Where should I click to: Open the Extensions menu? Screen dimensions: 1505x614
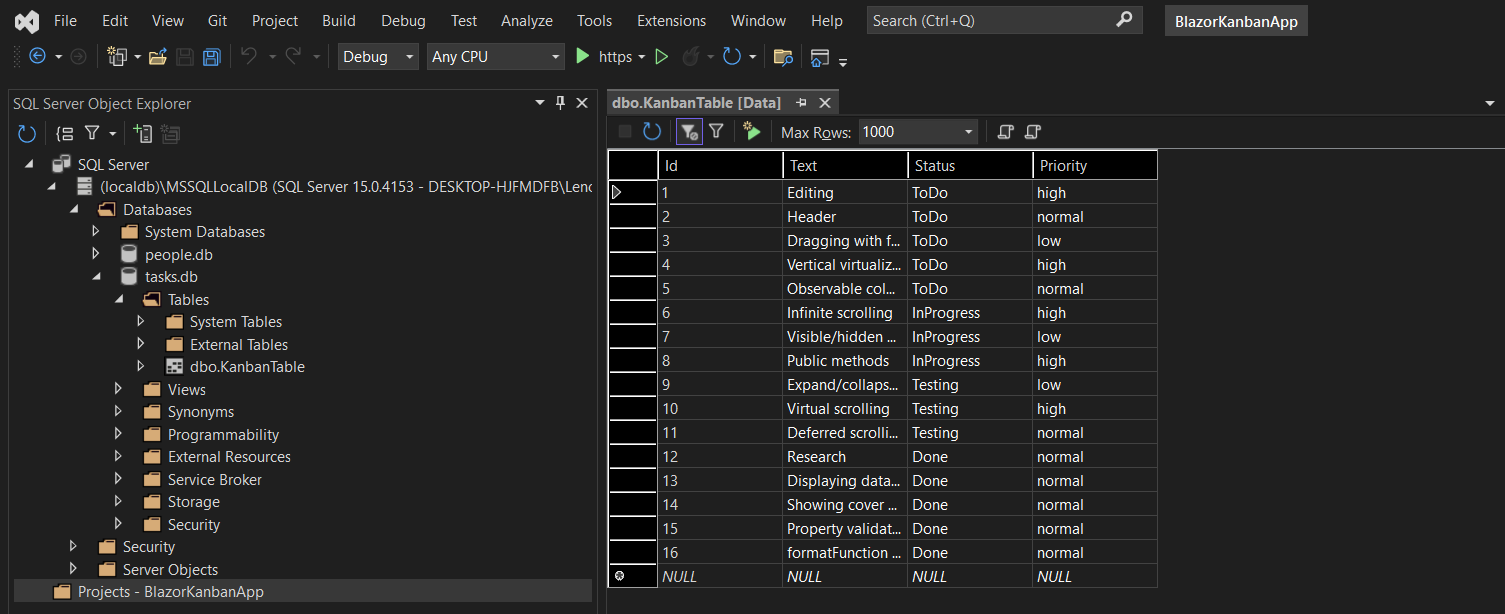[x=671, y=20]
